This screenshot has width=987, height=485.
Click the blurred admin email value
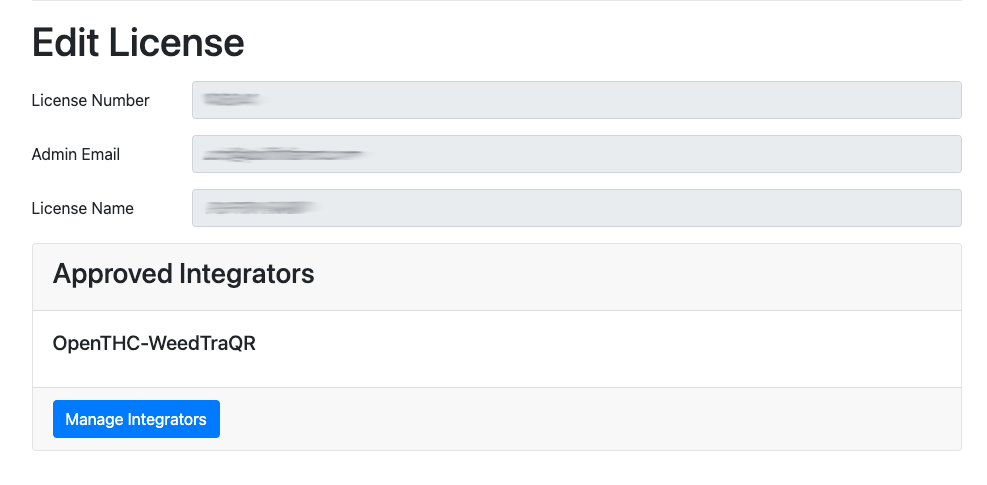[282, 155]
